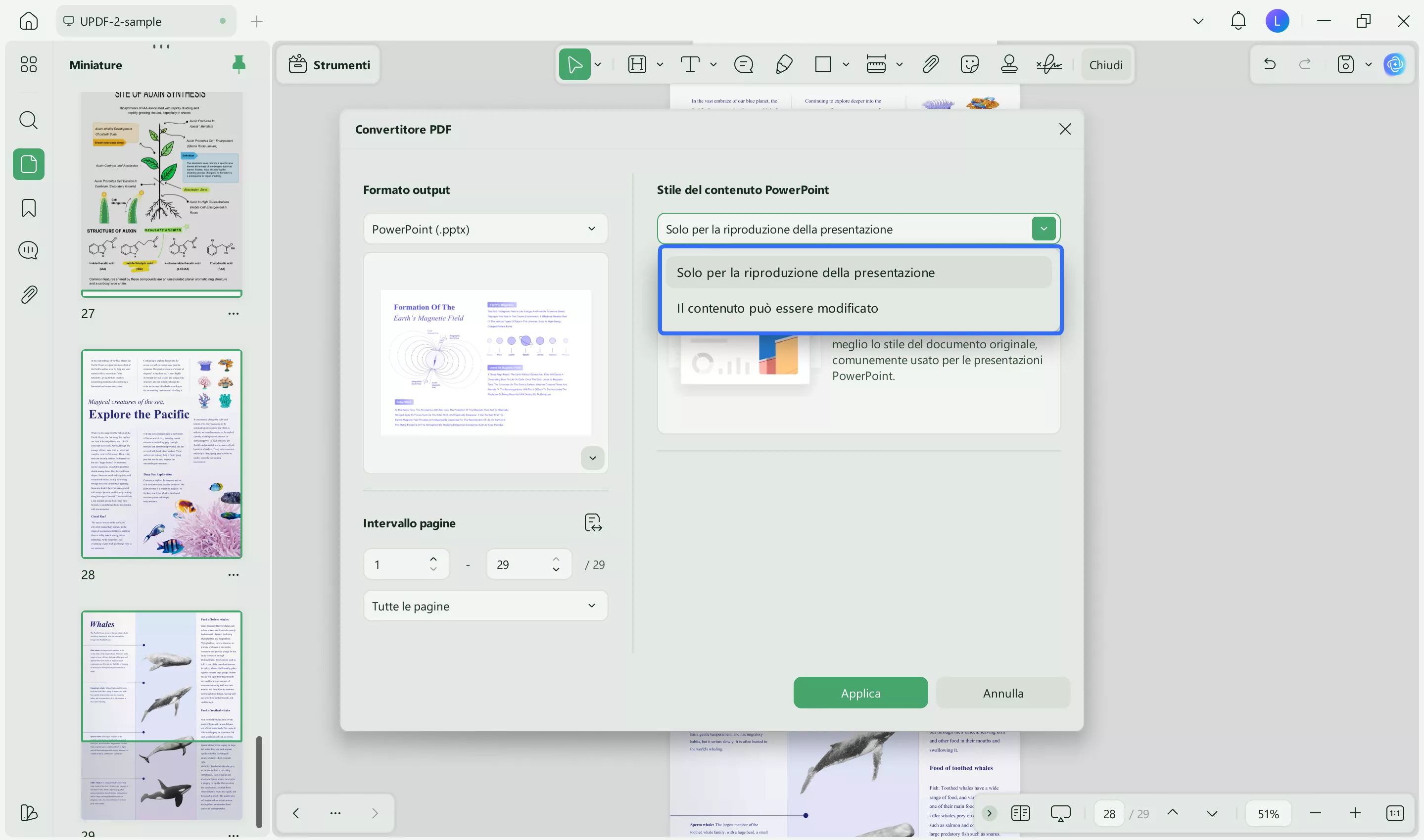
Task: Pin the Miniature panel
Action: 238,64
